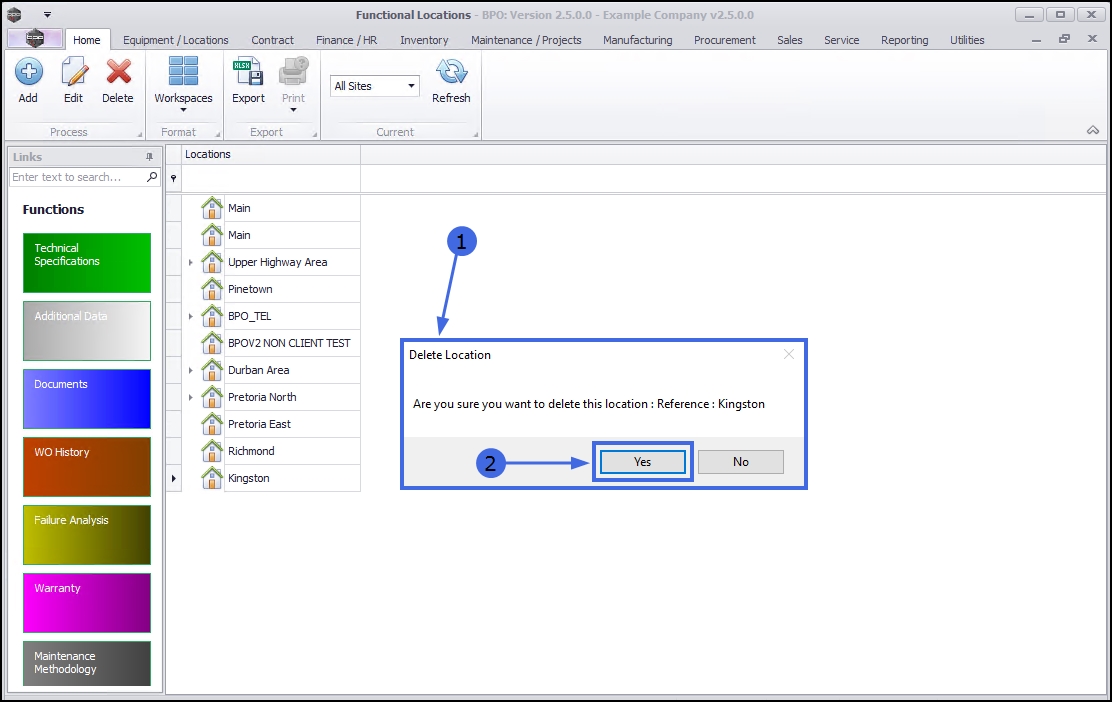The image size is (1112, 702).
Task: Expand the Upper Highway Area node
Action: 190,262
